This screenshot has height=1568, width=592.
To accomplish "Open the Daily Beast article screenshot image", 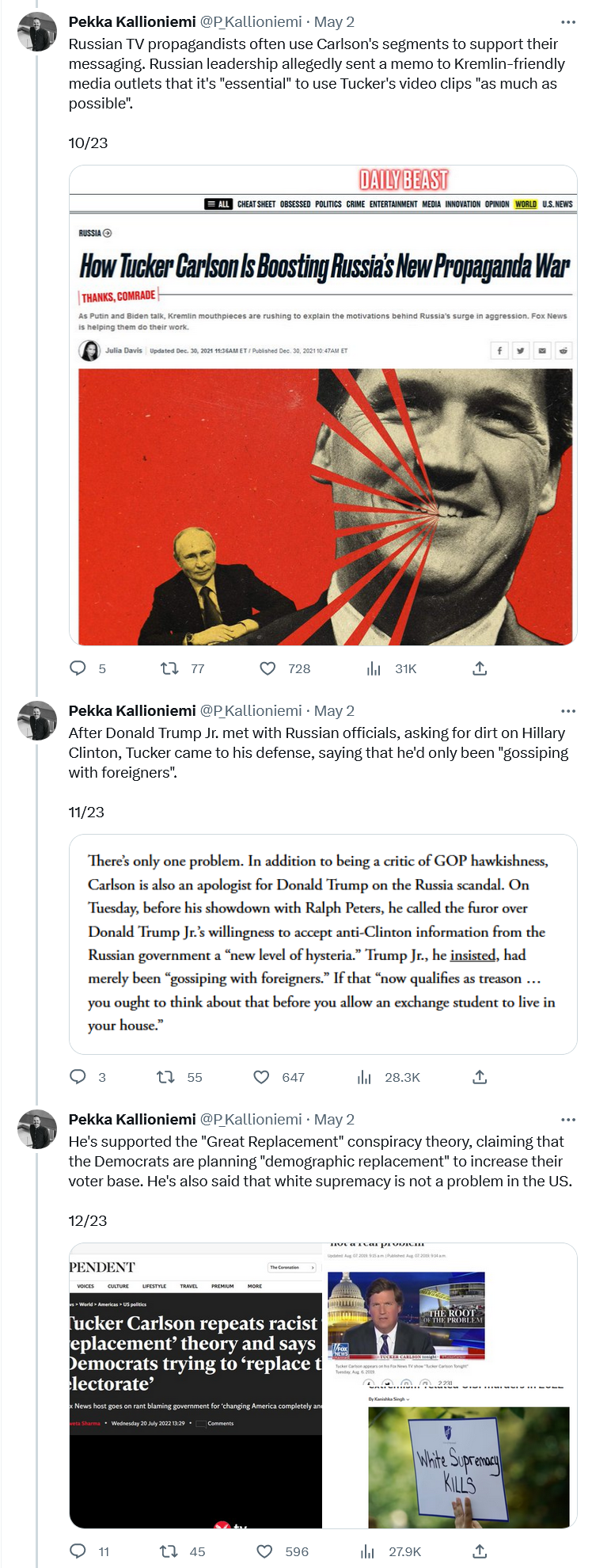I will click(323, 405).
